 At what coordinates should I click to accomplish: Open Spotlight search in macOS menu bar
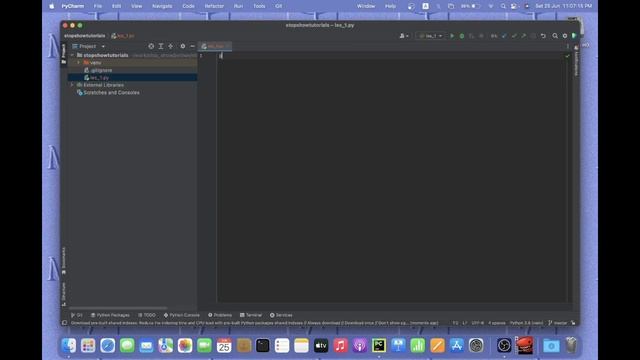click(503, 6)
